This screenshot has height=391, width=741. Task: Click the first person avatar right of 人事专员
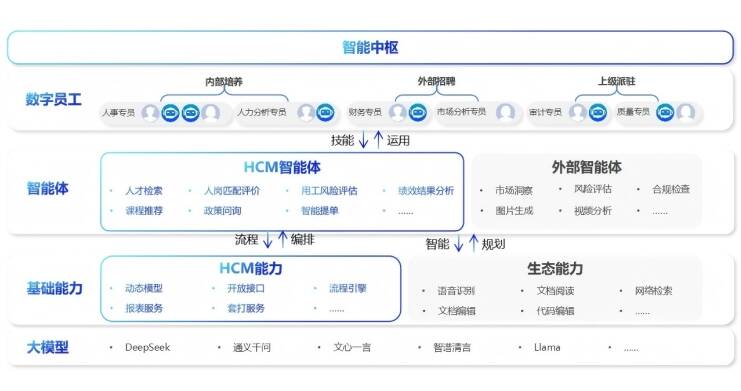click(x=150, y=113)
